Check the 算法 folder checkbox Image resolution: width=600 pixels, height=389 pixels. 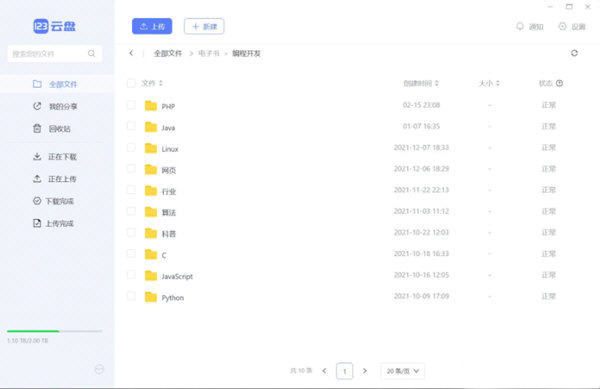(131, 211)
